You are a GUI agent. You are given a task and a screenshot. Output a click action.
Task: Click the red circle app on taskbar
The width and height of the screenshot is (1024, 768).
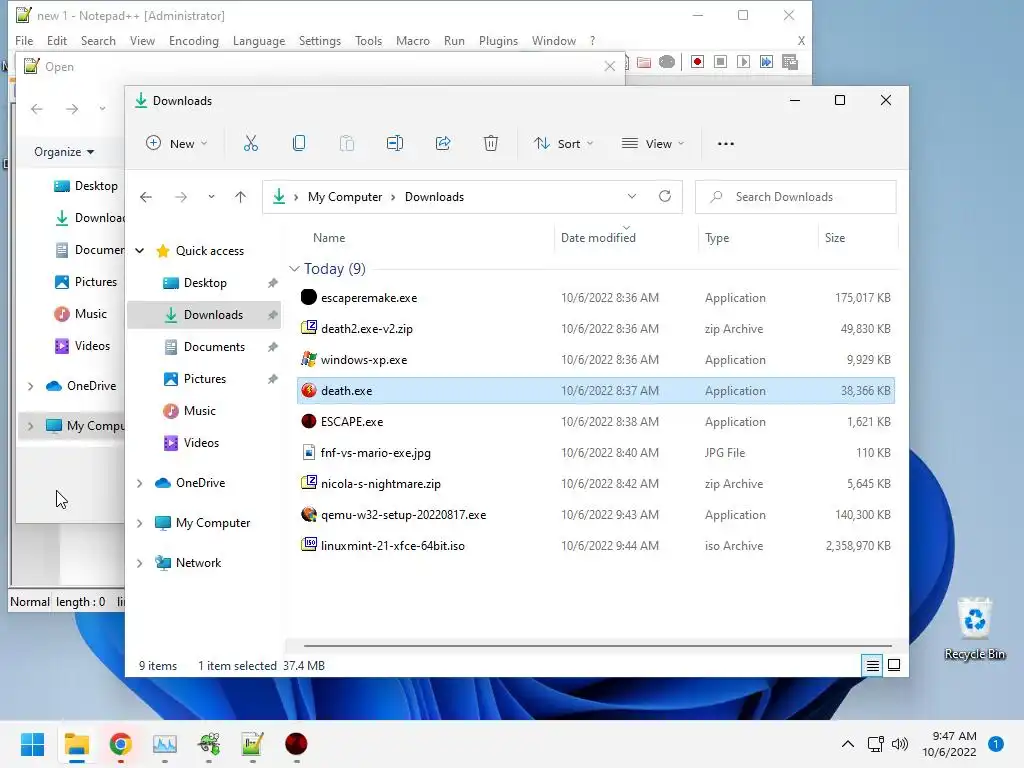pyautogui.click(x=296, y=744)
